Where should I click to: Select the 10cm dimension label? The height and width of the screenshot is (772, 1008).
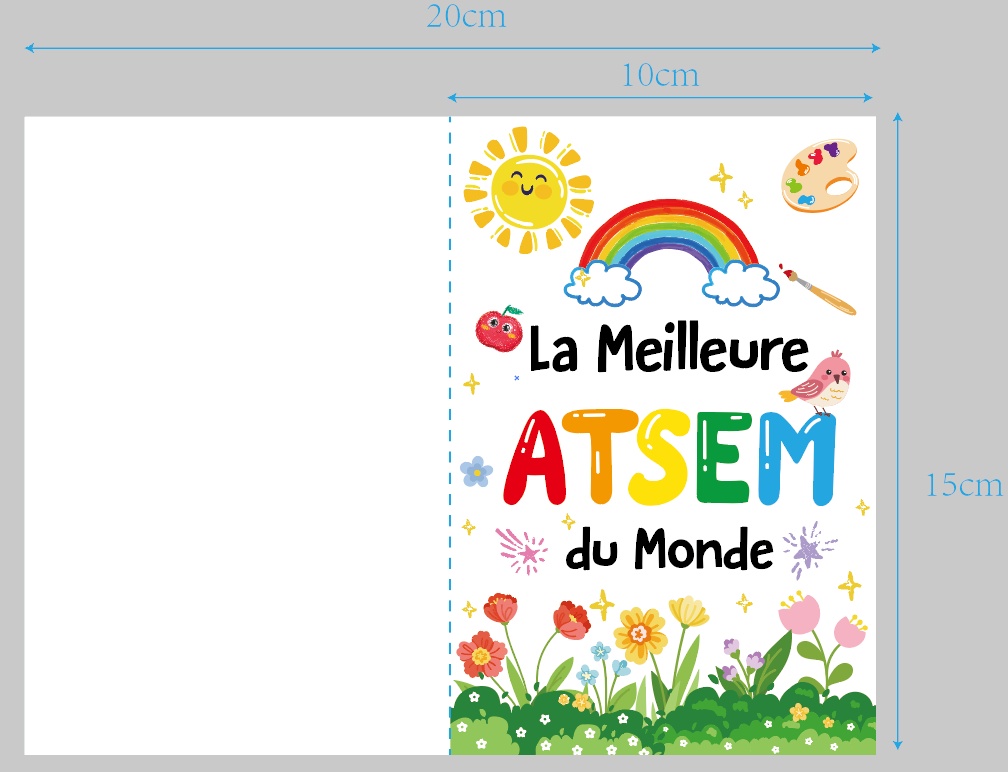(660, 76)
